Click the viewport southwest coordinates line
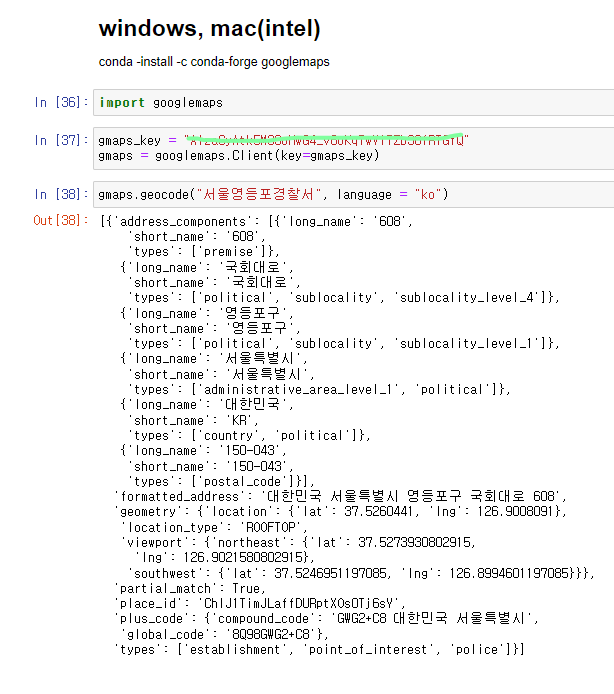 pyautogui.click(x=361, y=574)
